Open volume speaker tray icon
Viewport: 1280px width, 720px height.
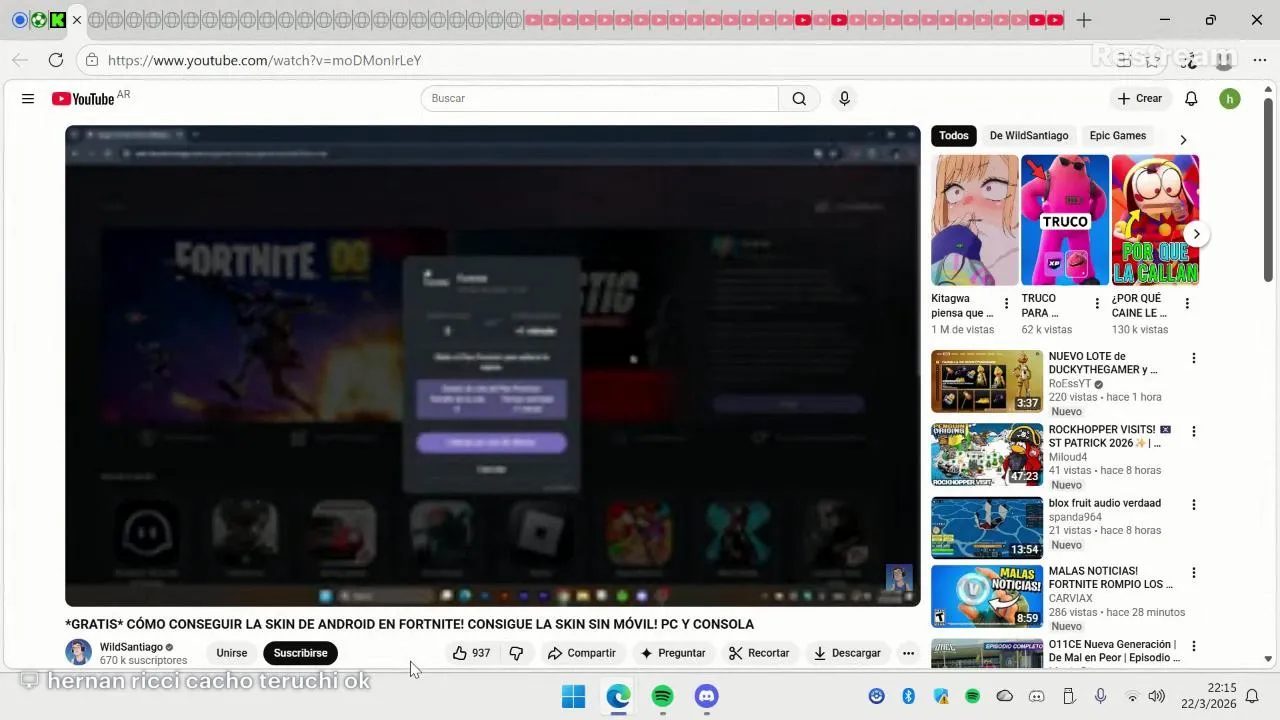[1157, 696]
